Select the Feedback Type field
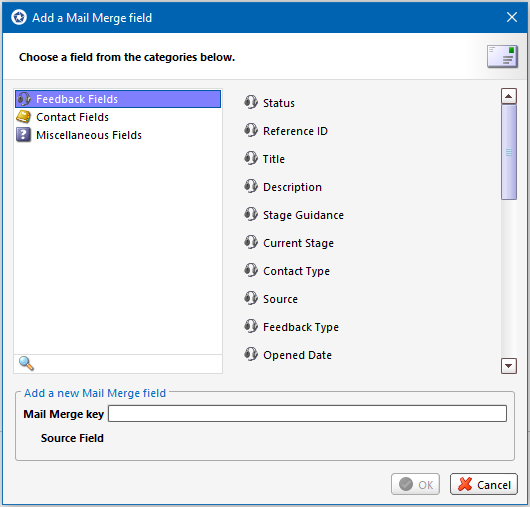 click(301, 327)
